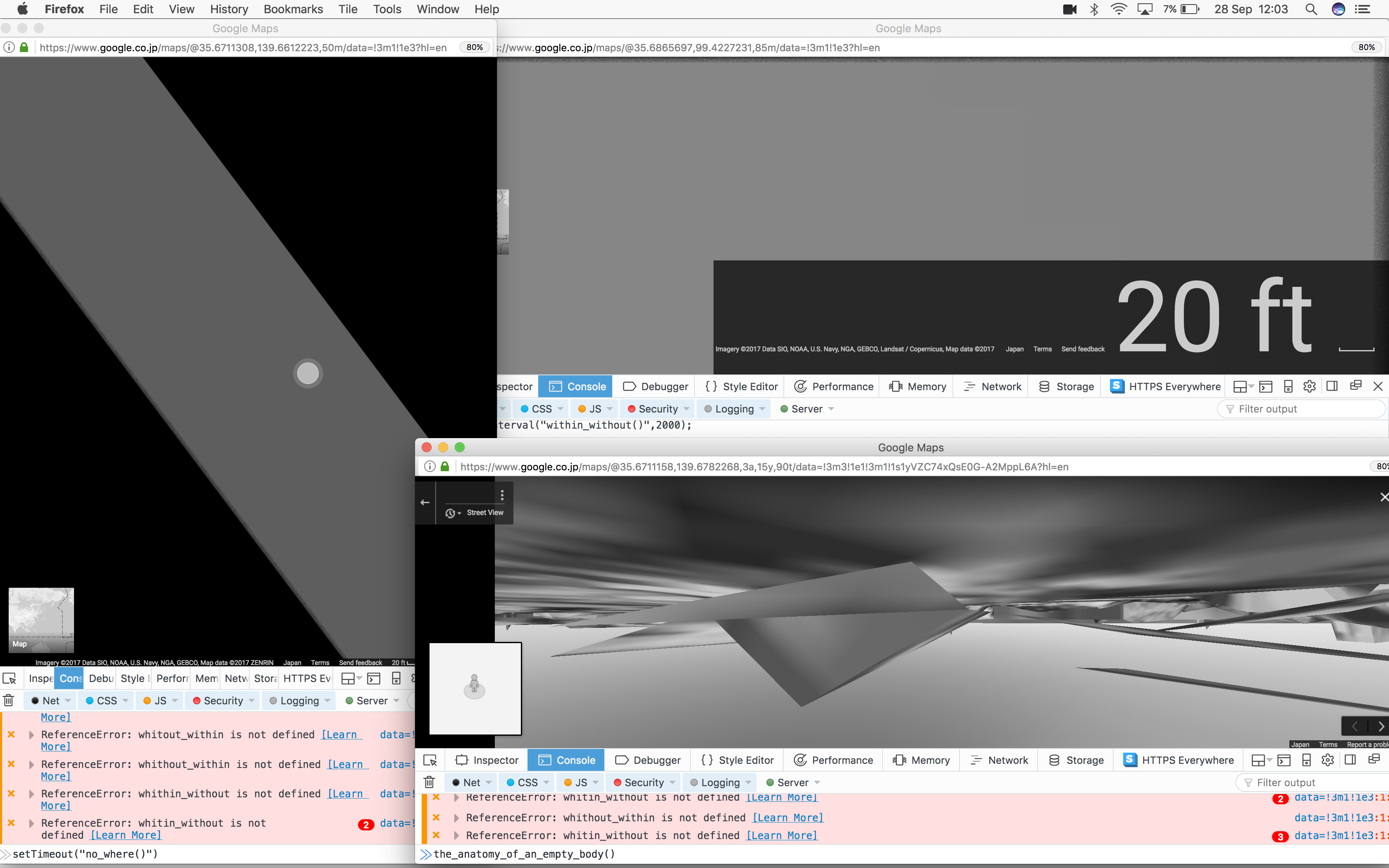Click the Filter output field in top-right window console
This screenshot has width=1389, height=868.
pos(1301,409)
